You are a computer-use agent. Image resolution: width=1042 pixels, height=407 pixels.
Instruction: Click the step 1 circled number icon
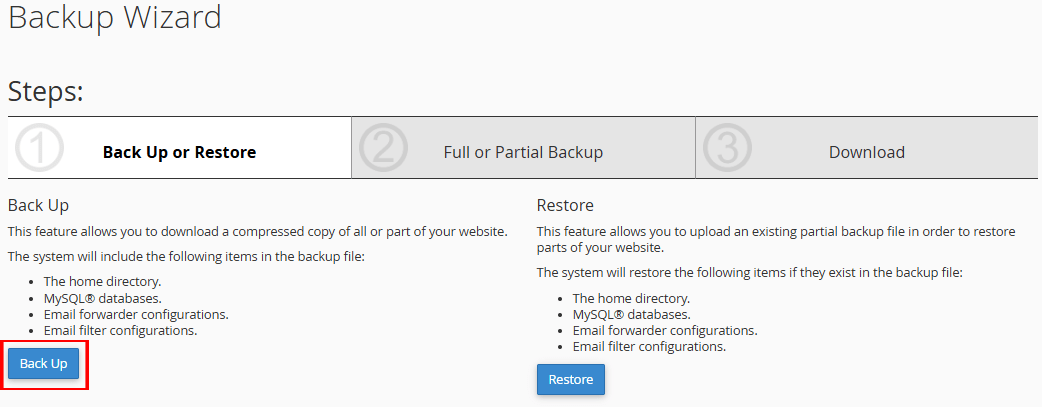[x=40, y=148]
